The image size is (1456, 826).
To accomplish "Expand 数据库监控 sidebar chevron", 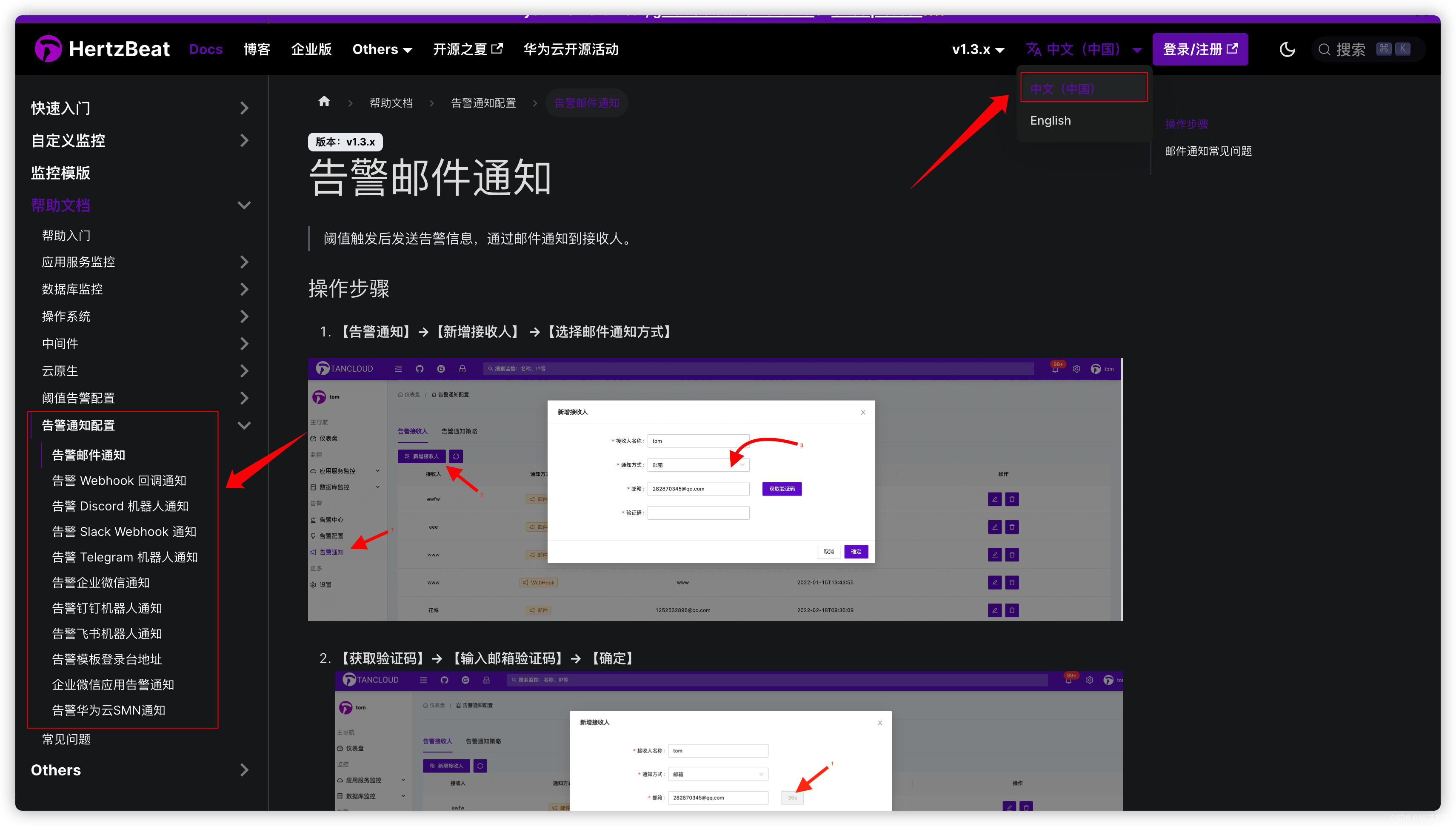I will coord(244,289).
